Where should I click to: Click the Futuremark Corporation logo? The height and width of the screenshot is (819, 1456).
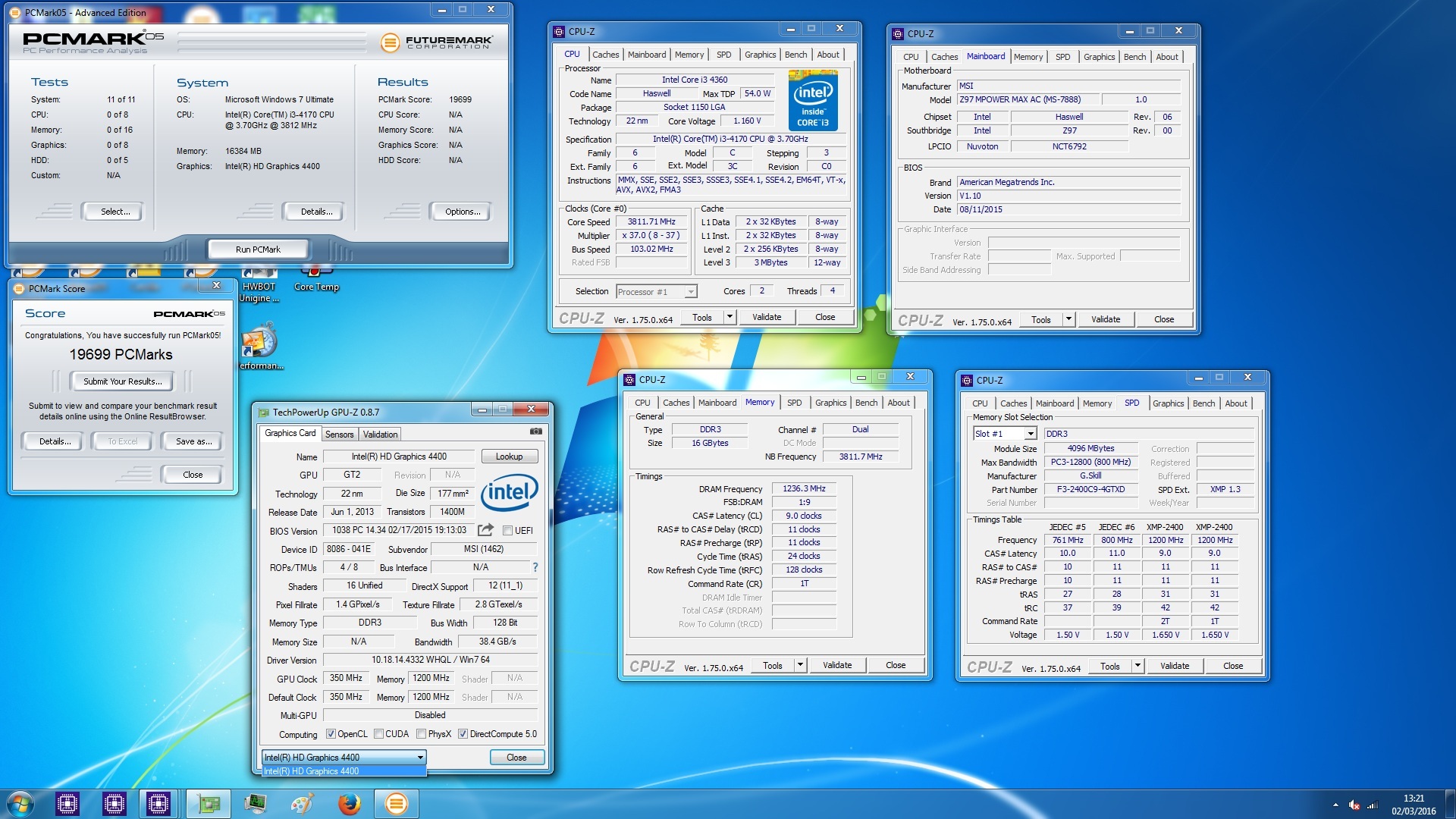click(x=436, y=42)
